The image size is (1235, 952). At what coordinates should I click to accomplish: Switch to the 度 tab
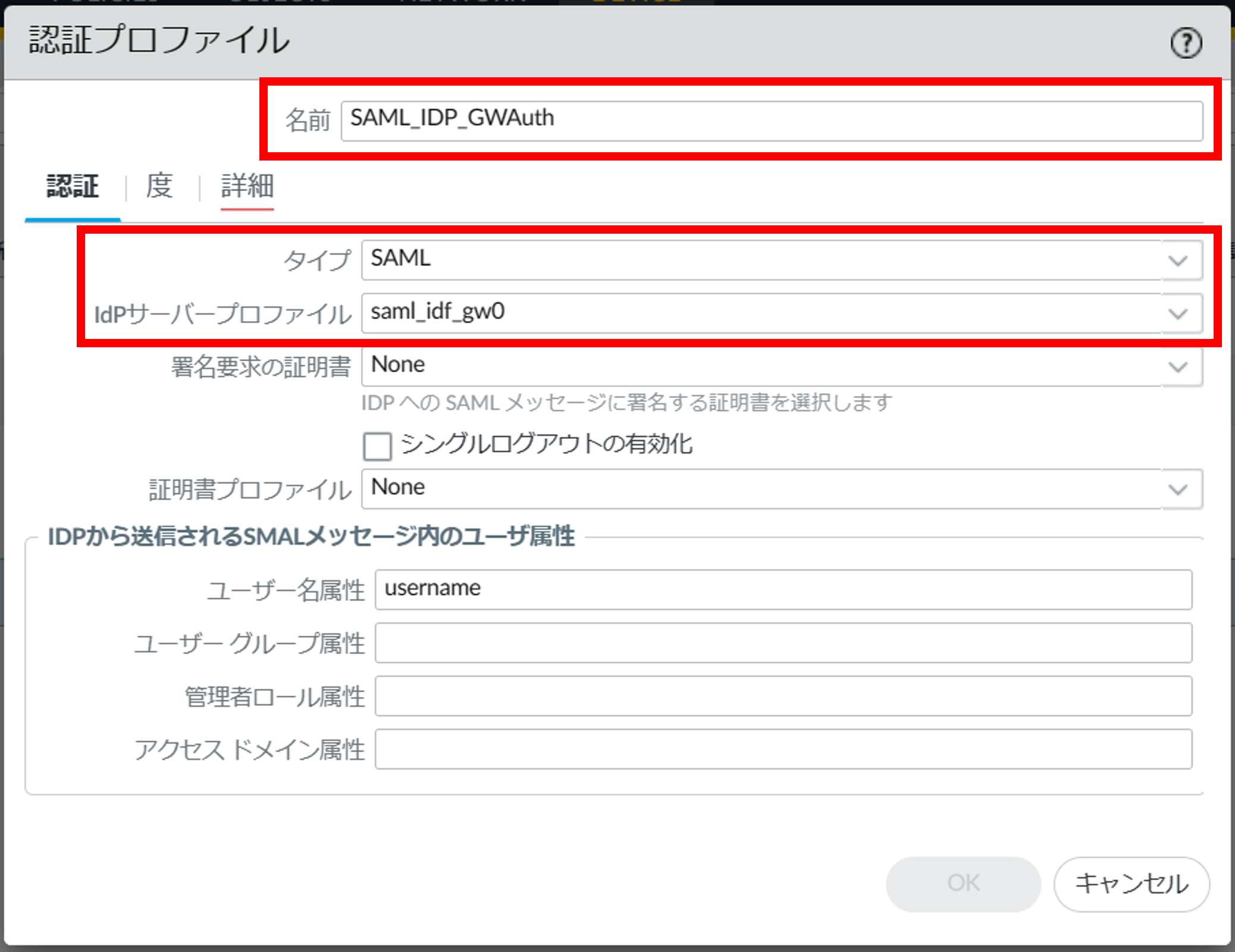pos(159,186)
